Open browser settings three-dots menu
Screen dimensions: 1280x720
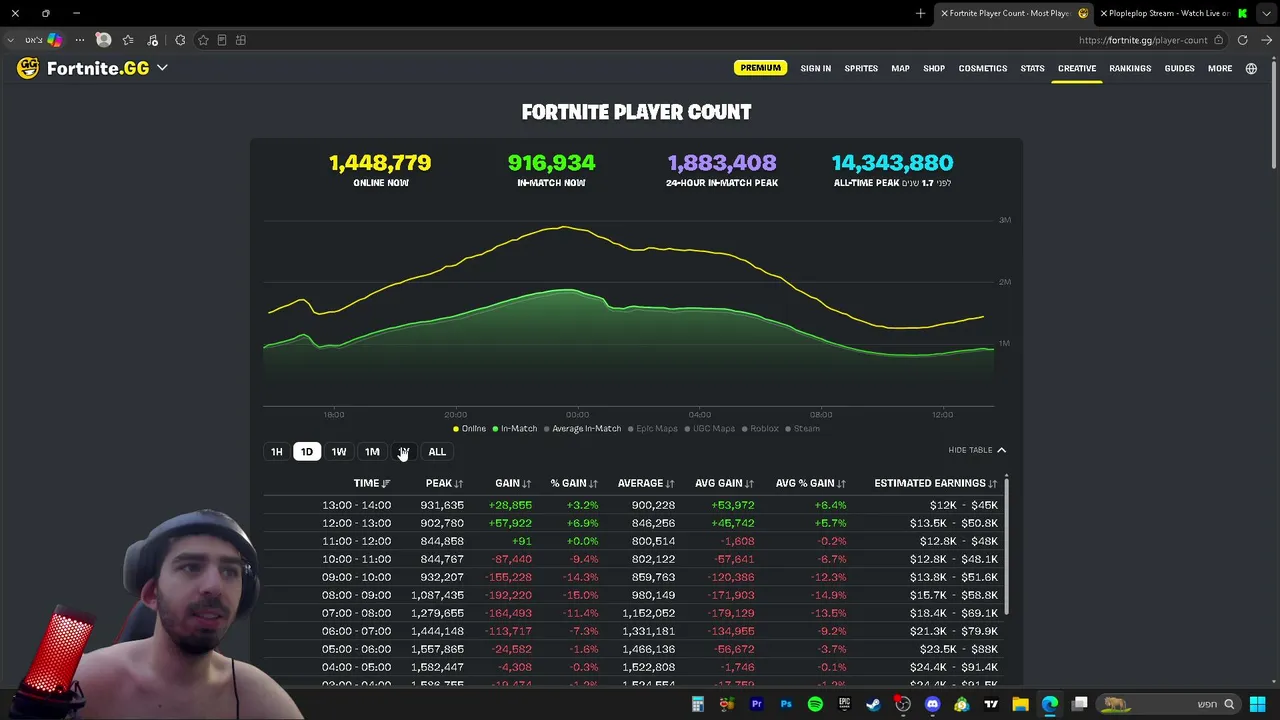click(80, 40)
